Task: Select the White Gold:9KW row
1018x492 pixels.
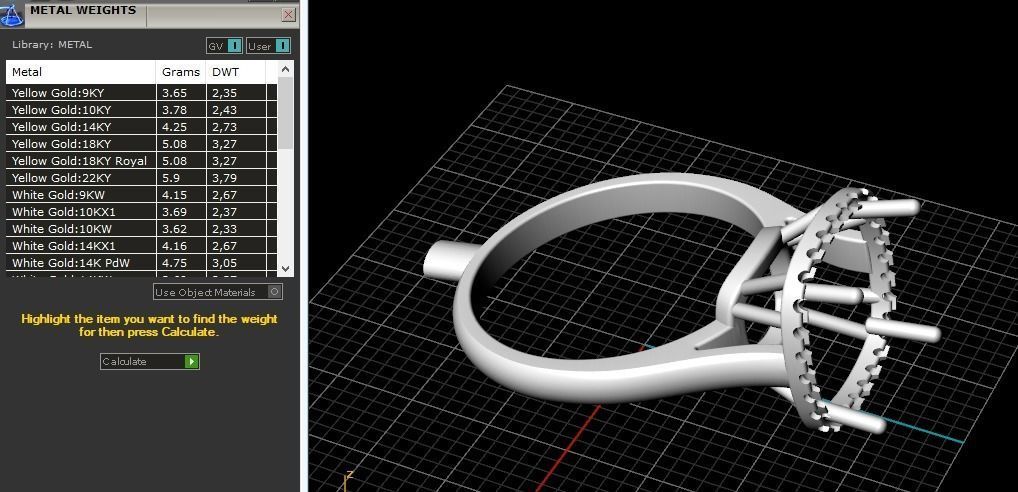Action: point(142,194)
